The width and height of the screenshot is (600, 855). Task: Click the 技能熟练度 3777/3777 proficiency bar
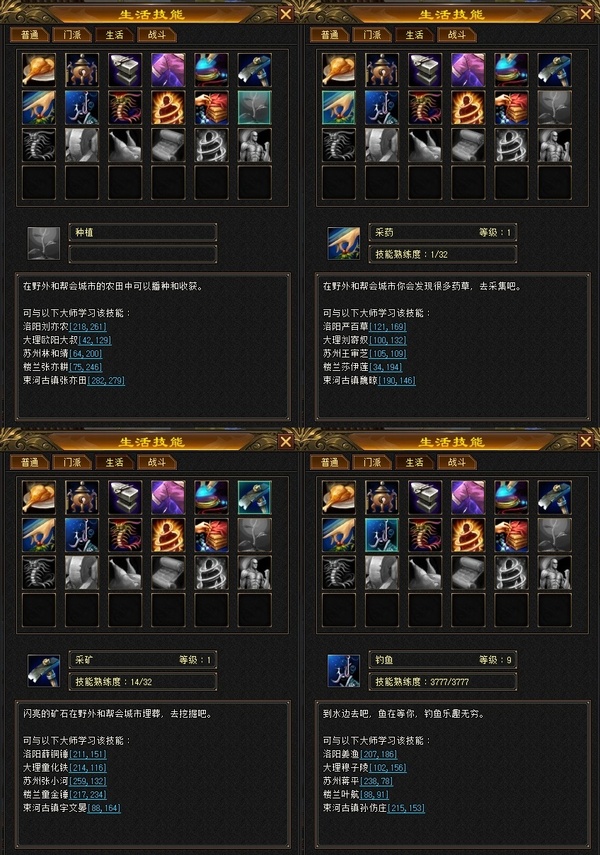[x=442, y=682]
